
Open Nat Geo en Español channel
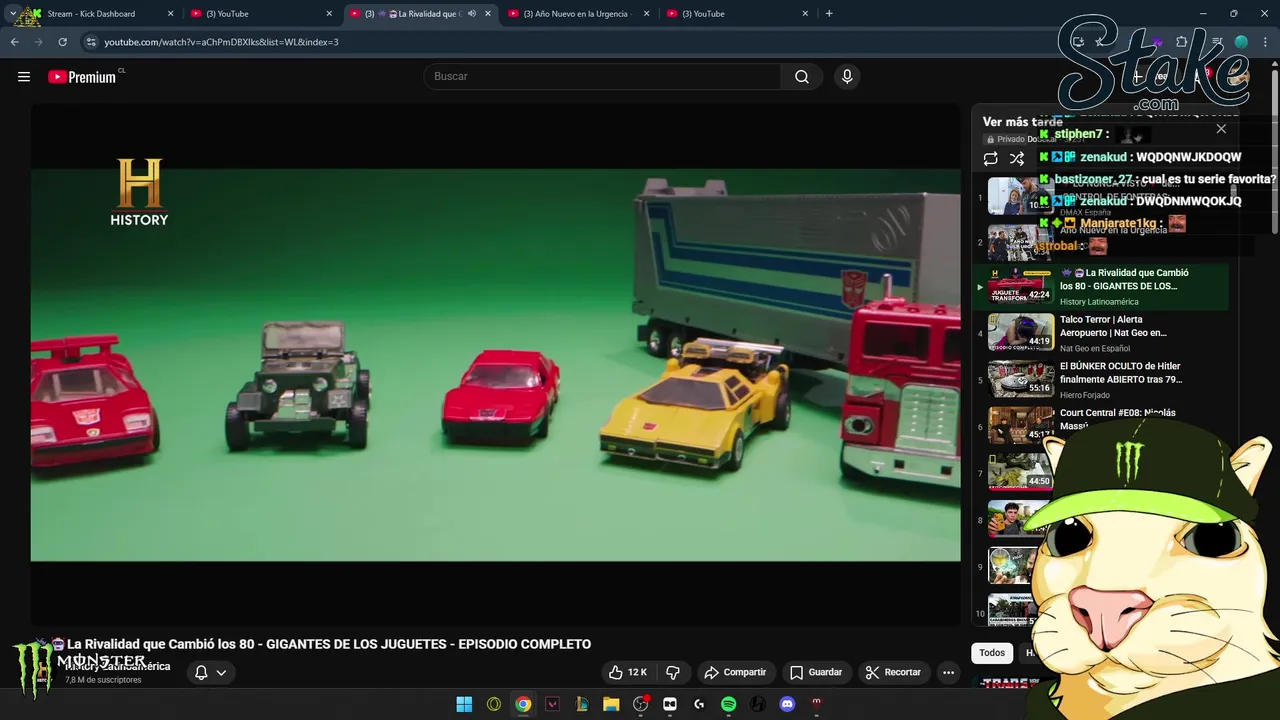pyautogui.click(x=1095, y=348)
